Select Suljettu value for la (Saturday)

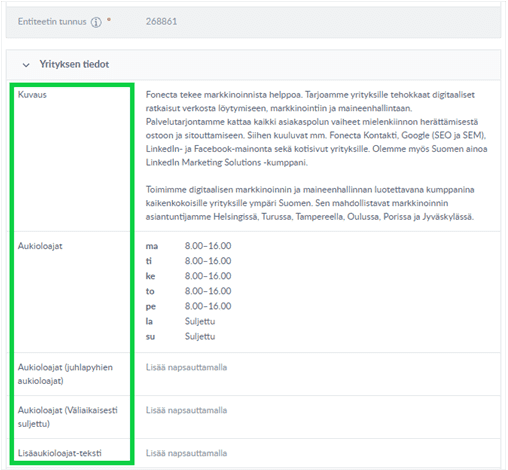[x=200, y=321]
